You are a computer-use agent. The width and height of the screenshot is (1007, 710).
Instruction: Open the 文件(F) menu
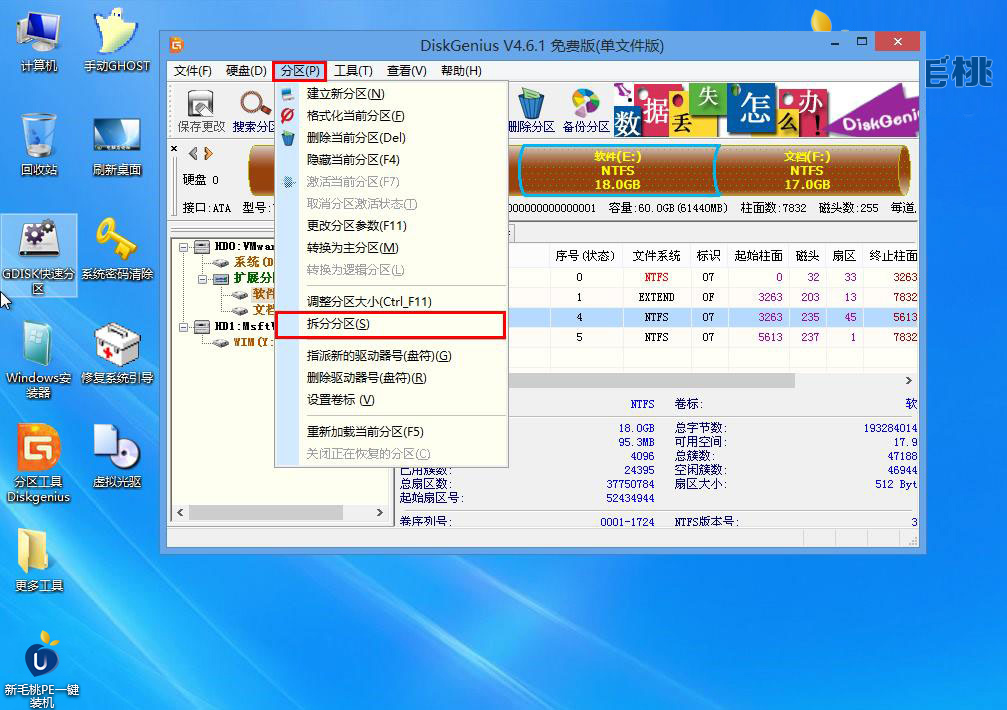(193, 71)
